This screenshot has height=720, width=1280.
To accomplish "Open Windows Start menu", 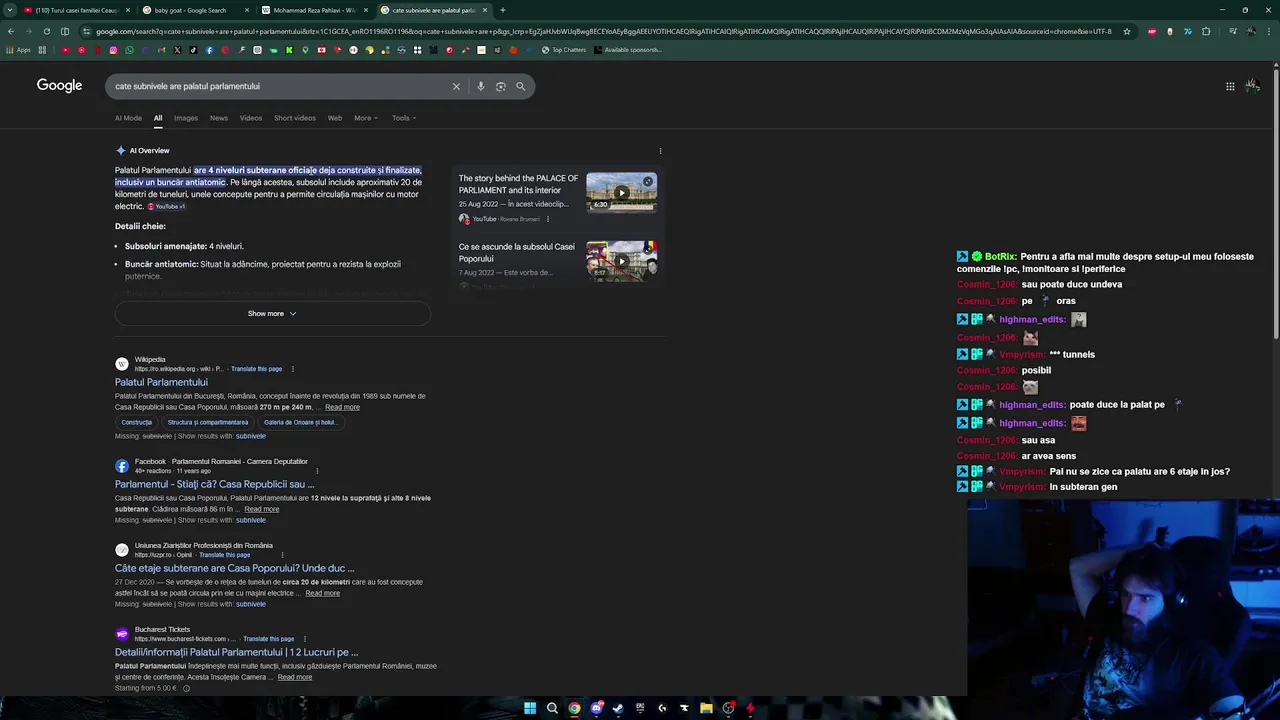I will tap(530, 708).
